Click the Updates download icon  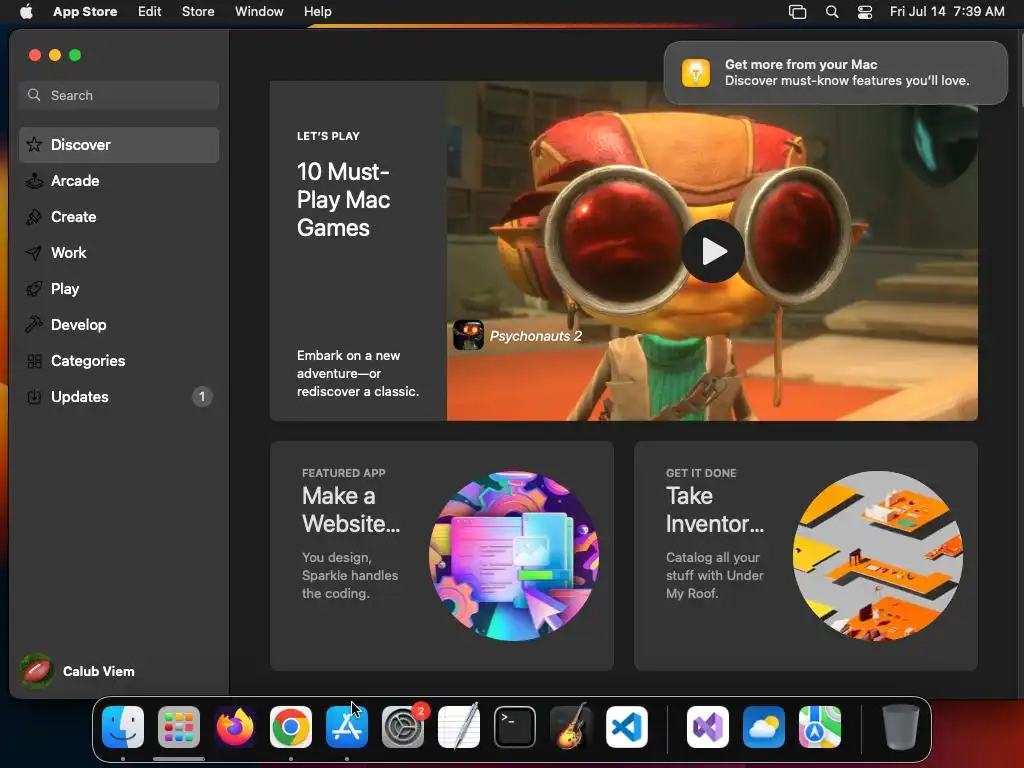(x=34, y=396)
